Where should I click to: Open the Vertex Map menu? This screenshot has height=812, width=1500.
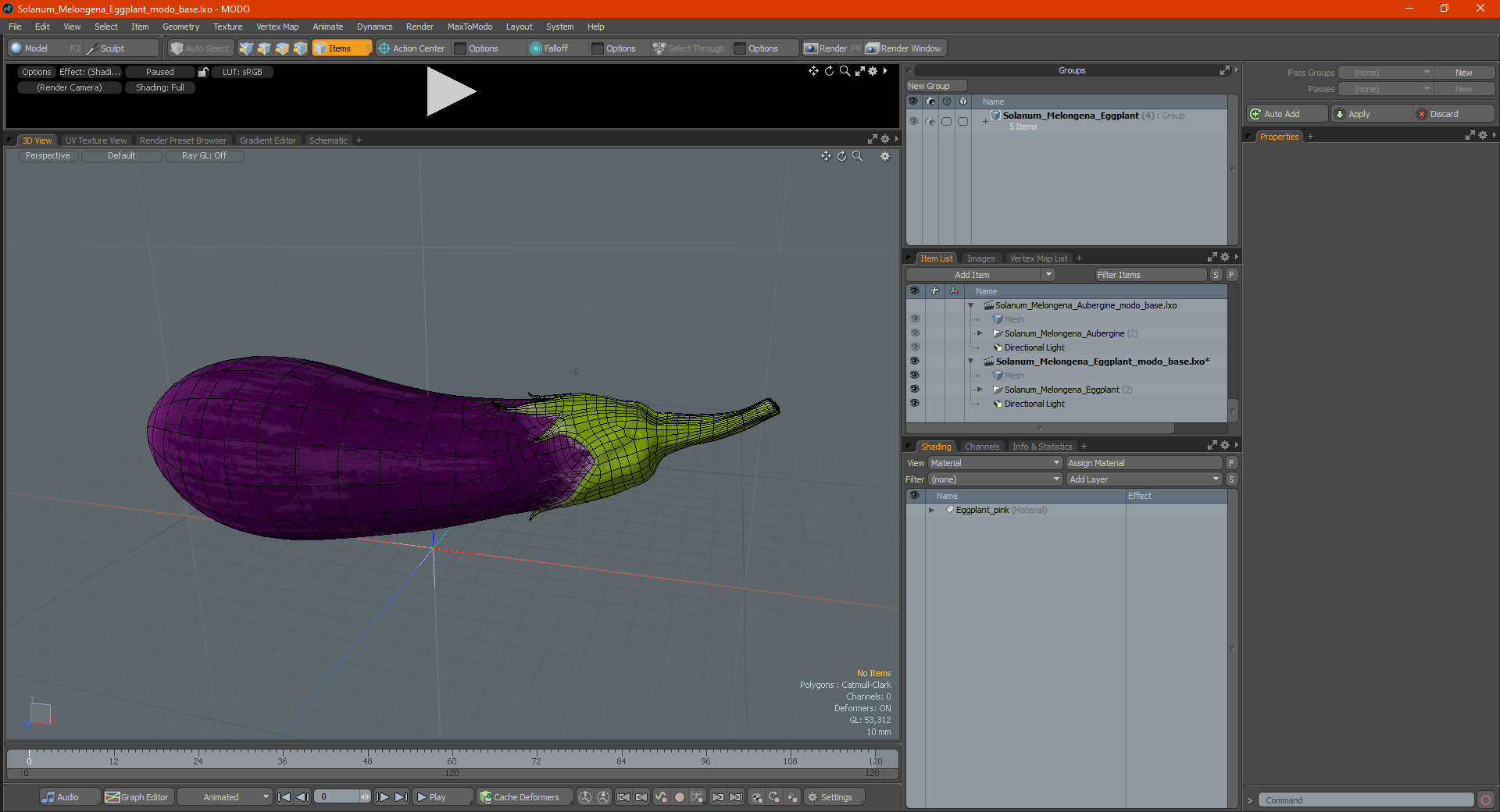click(x=277, y=27)
